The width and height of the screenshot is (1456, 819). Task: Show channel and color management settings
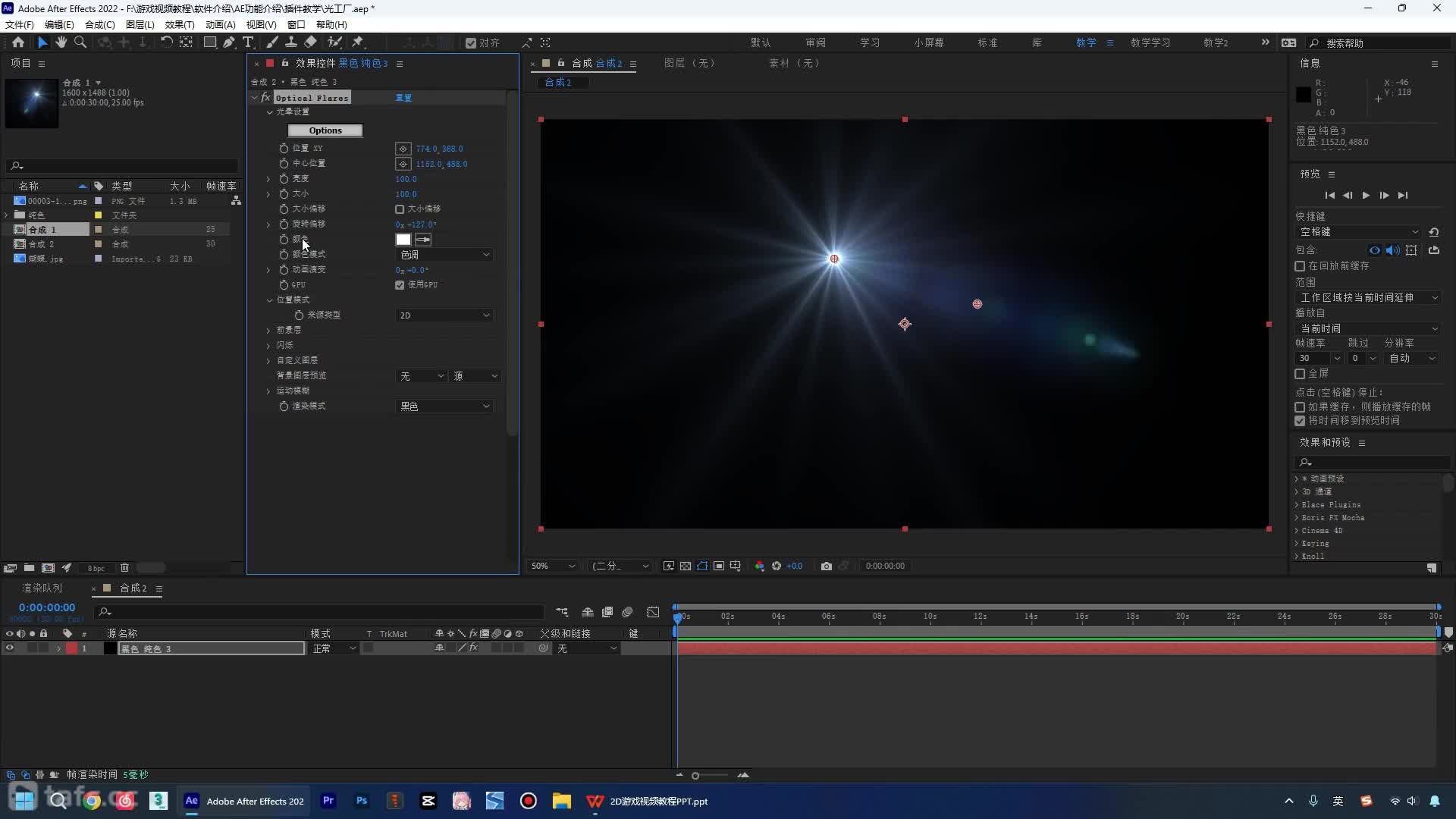759,566
